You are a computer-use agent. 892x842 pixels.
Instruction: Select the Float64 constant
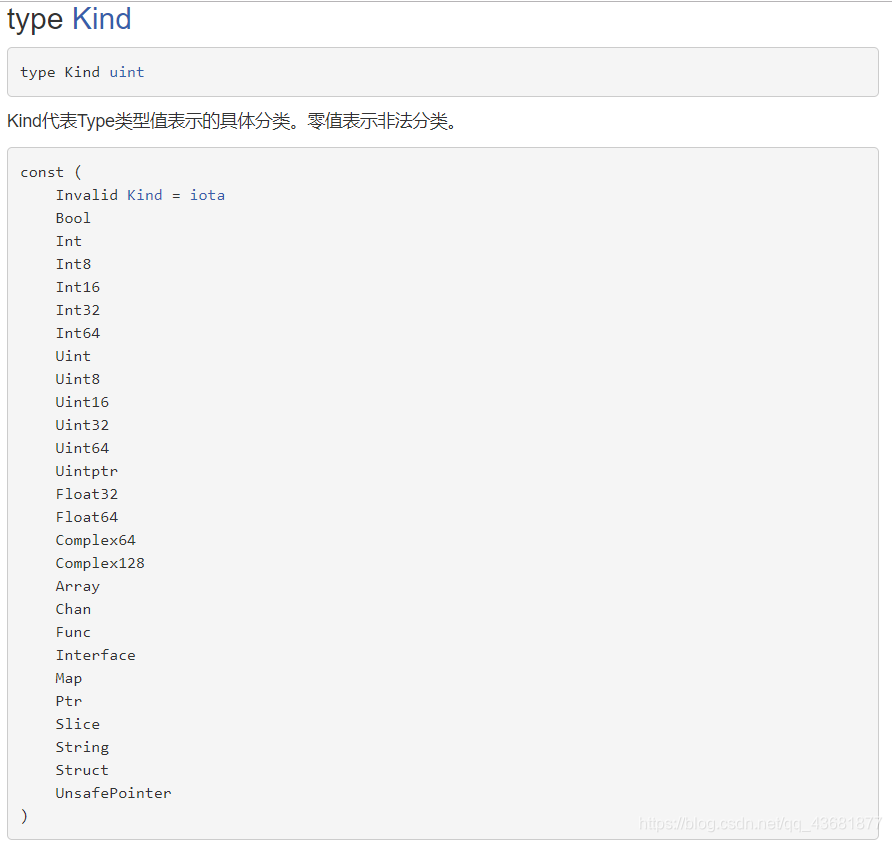86,517
